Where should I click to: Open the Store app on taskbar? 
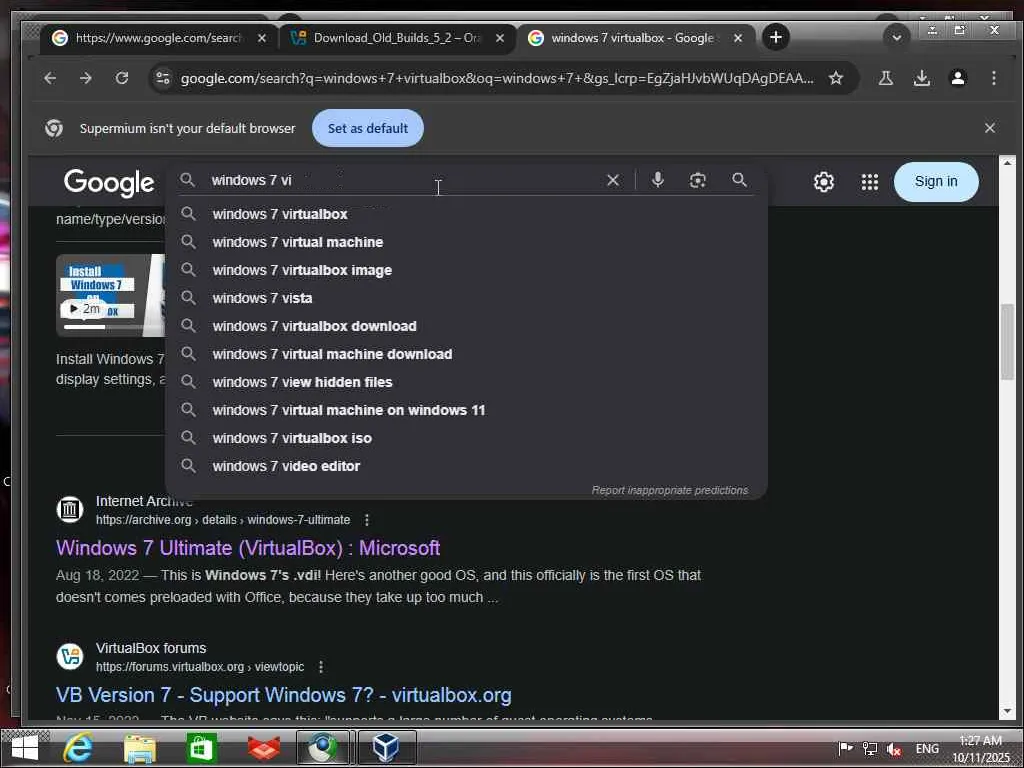pyautogui.click(x=201, y=748)
